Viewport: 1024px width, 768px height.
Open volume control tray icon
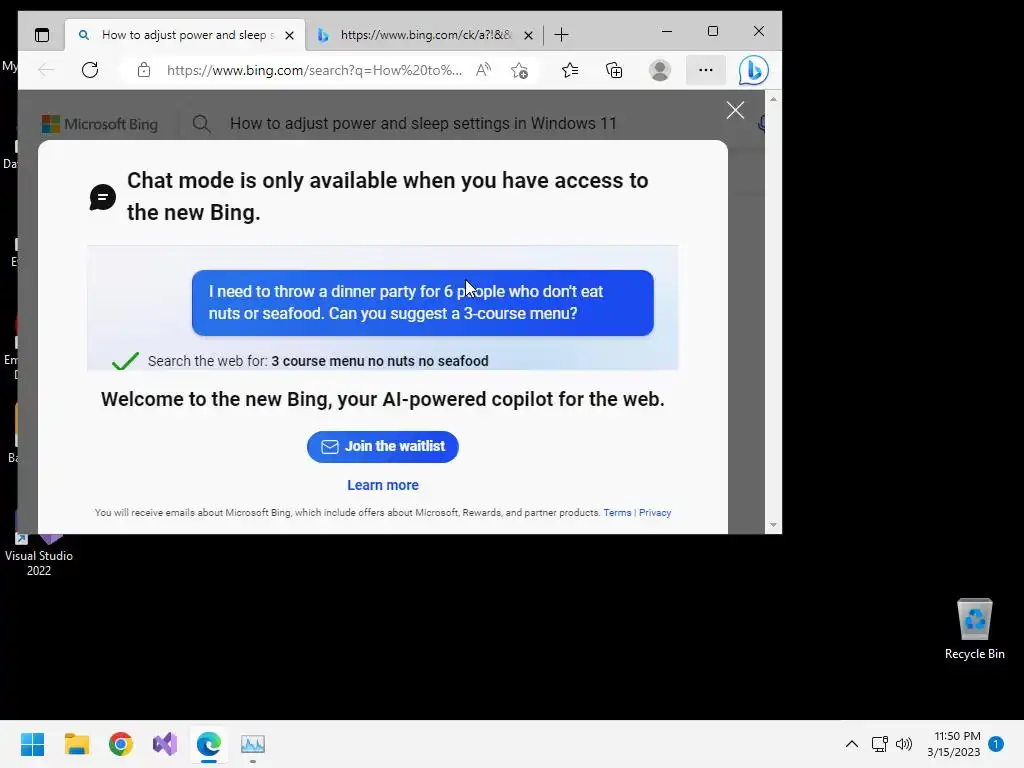(x=904, y=744)
